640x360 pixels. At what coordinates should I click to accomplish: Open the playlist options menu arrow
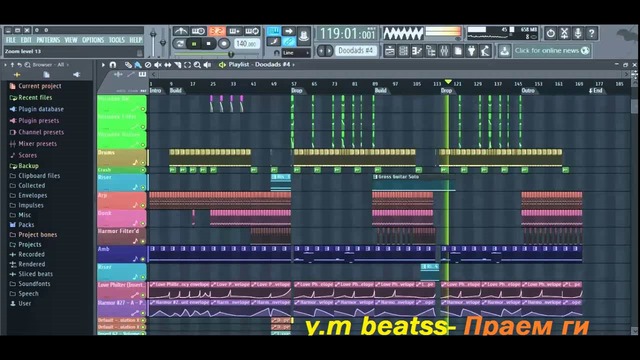[103, 65]
